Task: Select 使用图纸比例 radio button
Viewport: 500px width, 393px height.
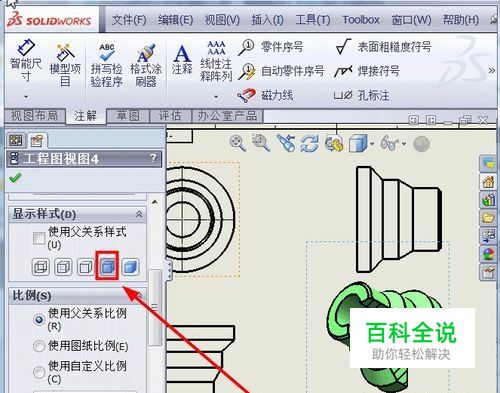Action: (x=39, y=346)
